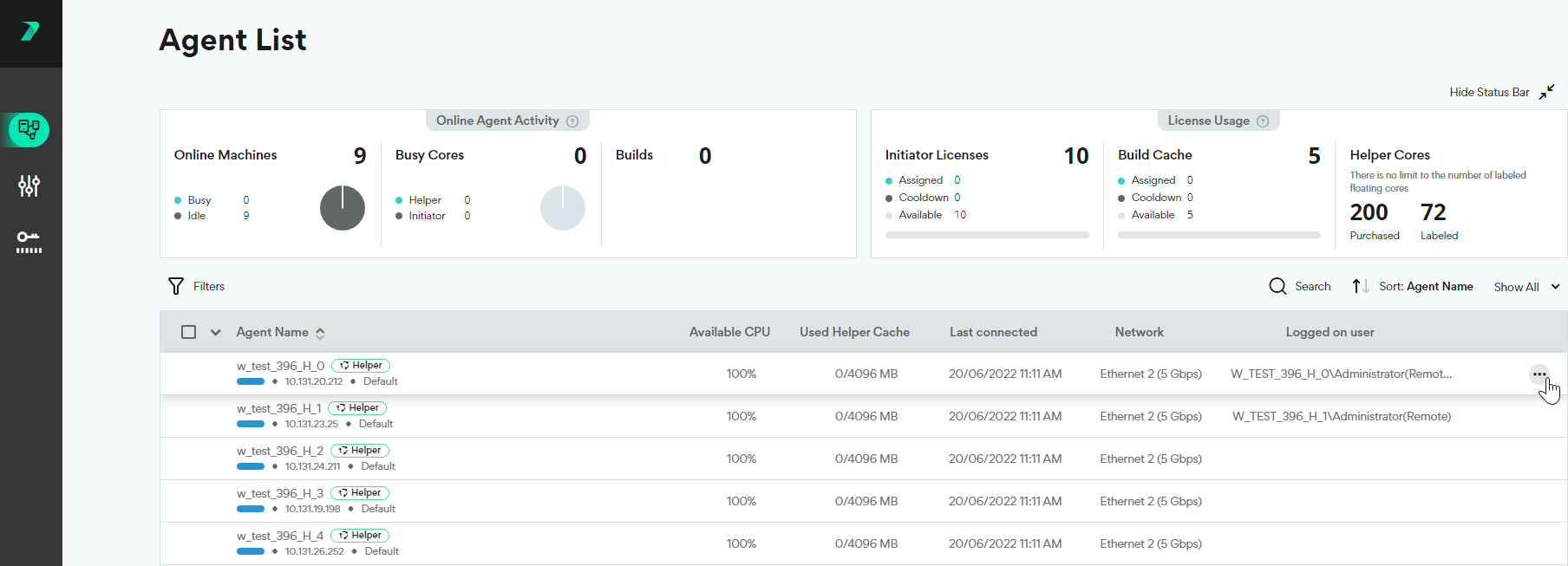Open the Show All dropdown
The height and width of the screenshot is (566, 1568).
point(1526,287)
